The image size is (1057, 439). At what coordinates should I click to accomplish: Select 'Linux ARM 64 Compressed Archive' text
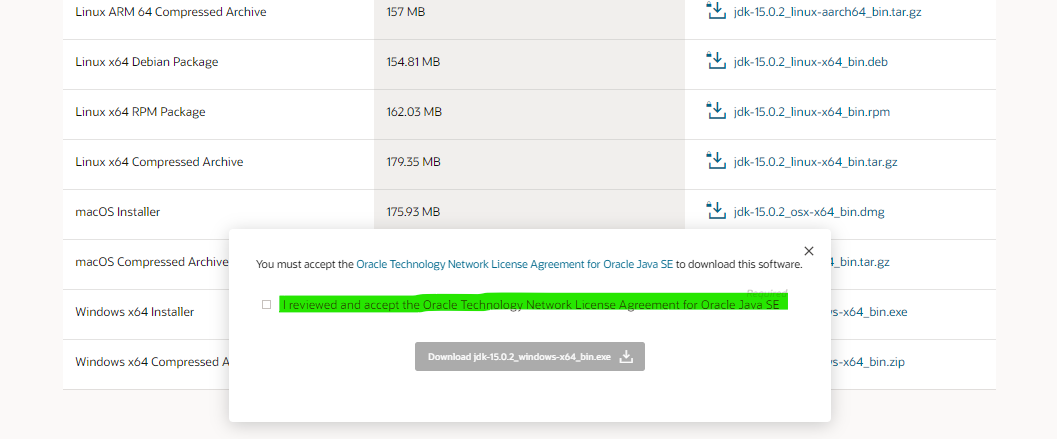171,12
